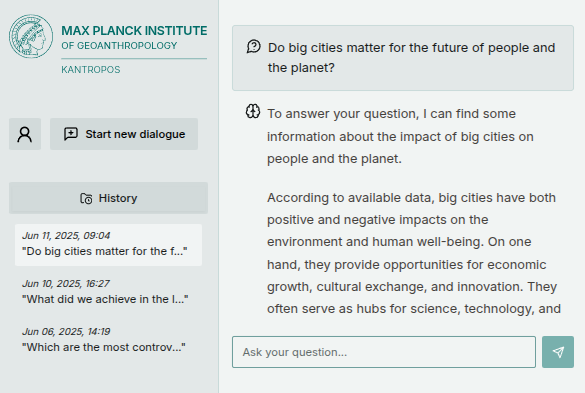
Task: Start a new dialogue
Action: [x=124, y=134]
